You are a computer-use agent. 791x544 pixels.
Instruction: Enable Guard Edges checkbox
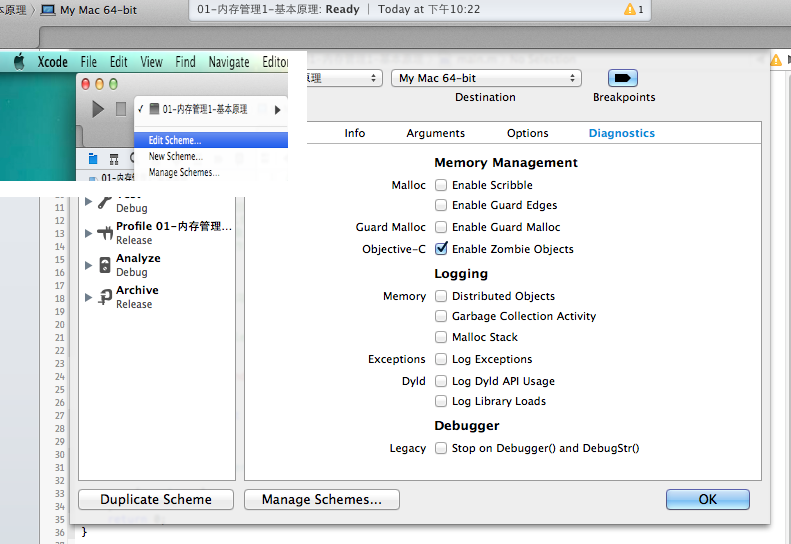click(x=441, y=205)
